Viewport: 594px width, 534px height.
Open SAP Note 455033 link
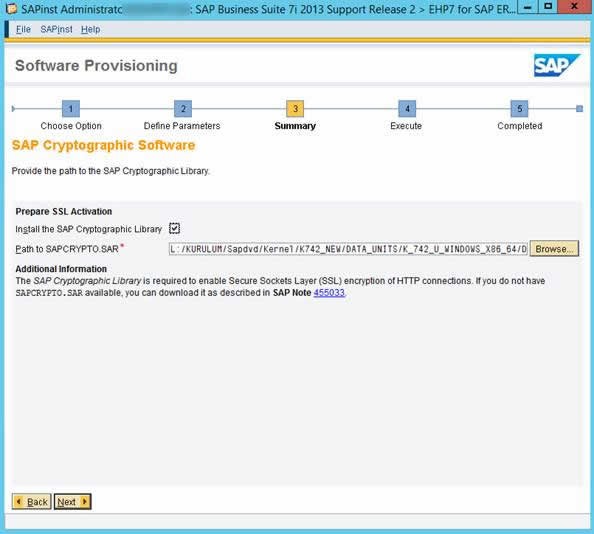(329, 293)
